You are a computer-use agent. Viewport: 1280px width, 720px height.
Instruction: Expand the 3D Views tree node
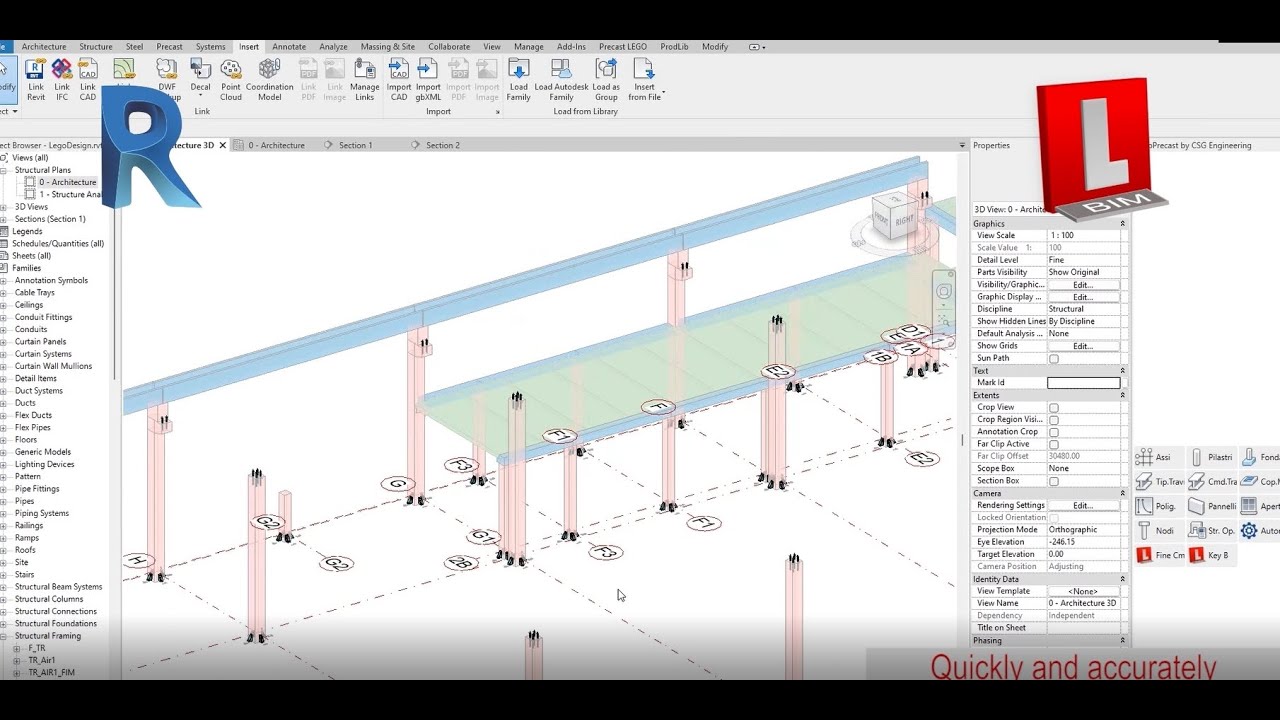4,207
